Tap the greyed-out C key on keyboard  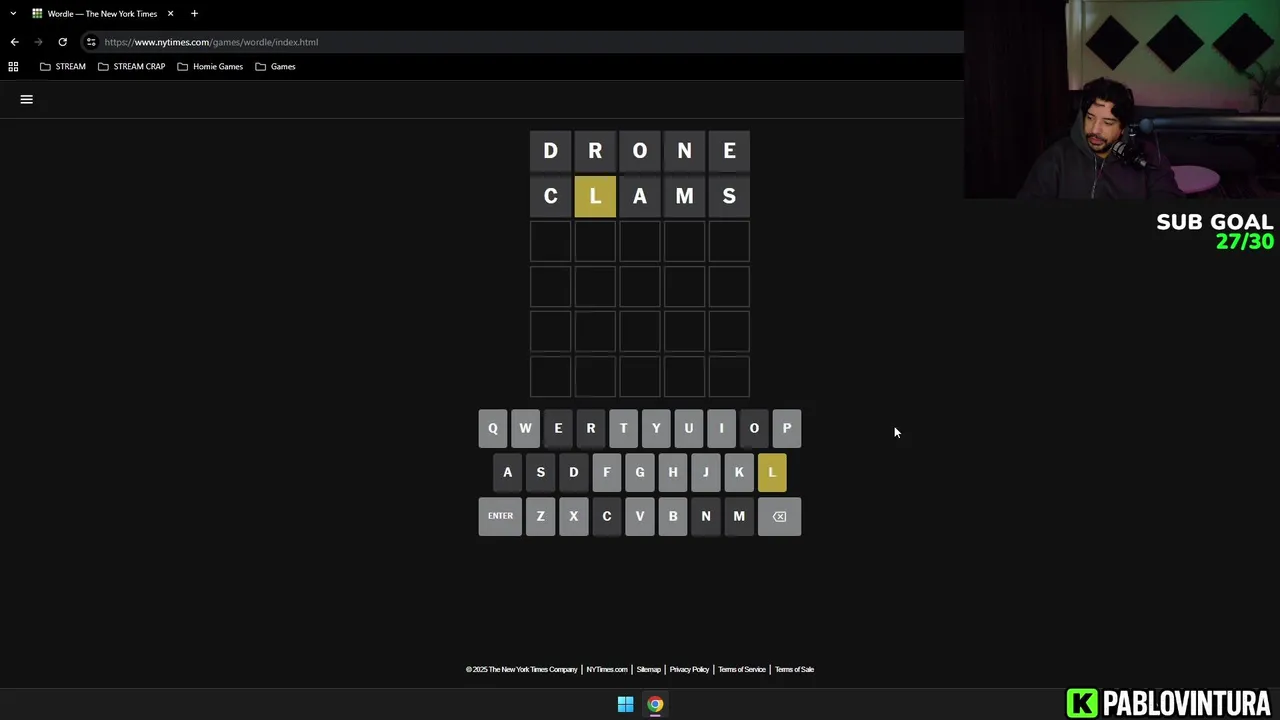click(x=606, y=516)
